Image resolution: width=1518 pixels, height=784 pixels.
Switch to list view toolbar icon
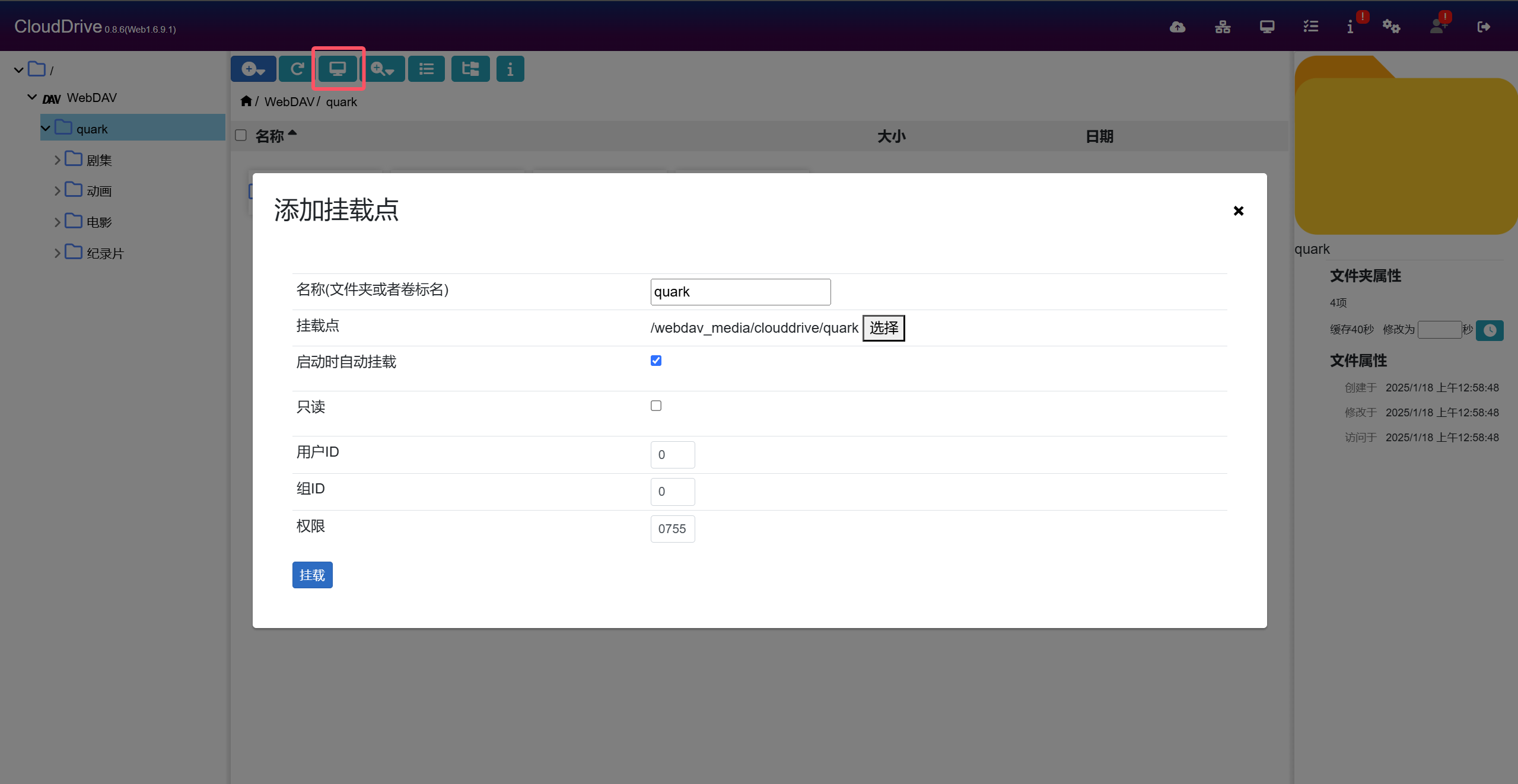[426, 69]
